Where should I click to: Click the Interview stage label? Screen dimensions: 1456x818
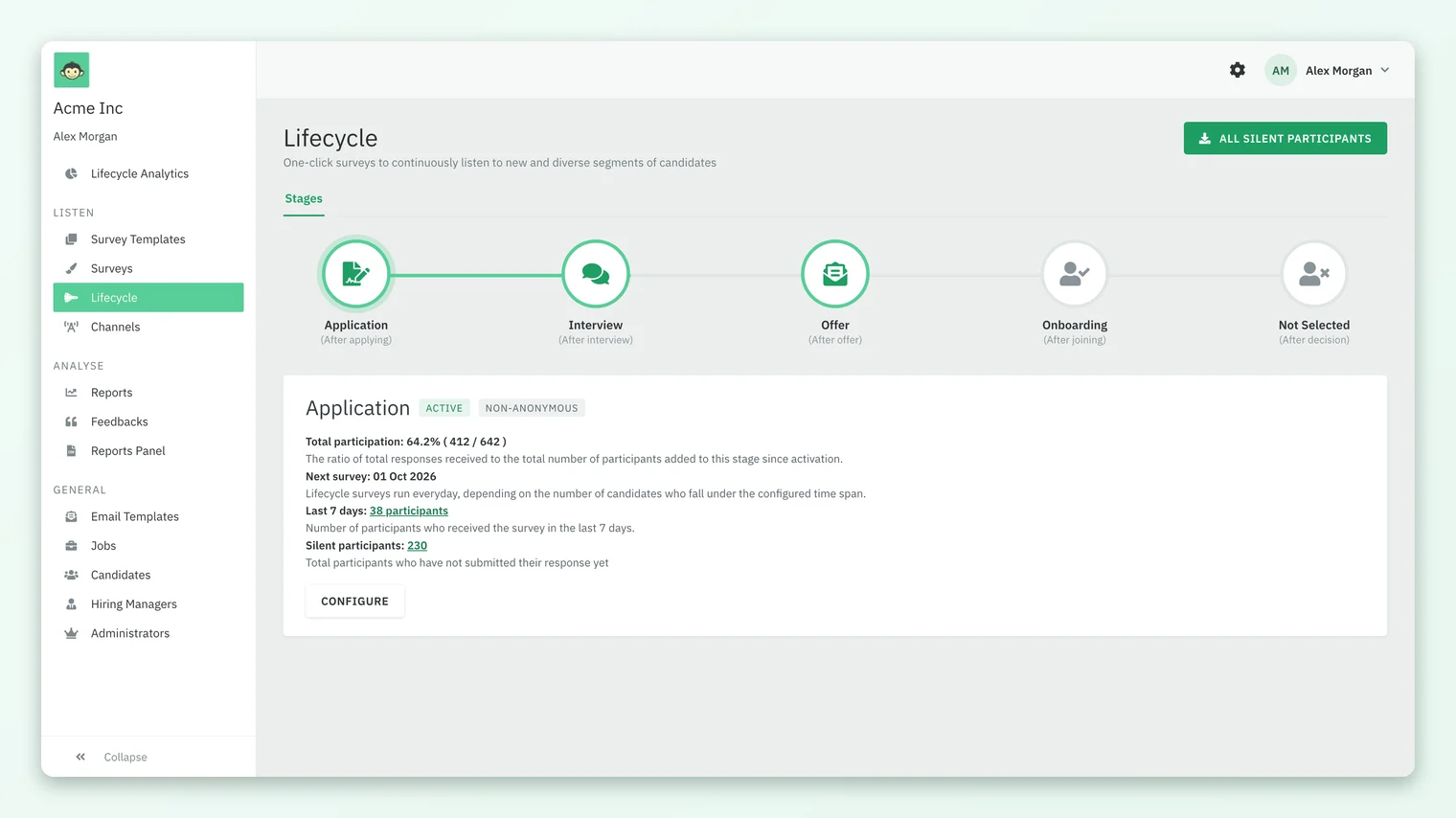tap(596, 326)
